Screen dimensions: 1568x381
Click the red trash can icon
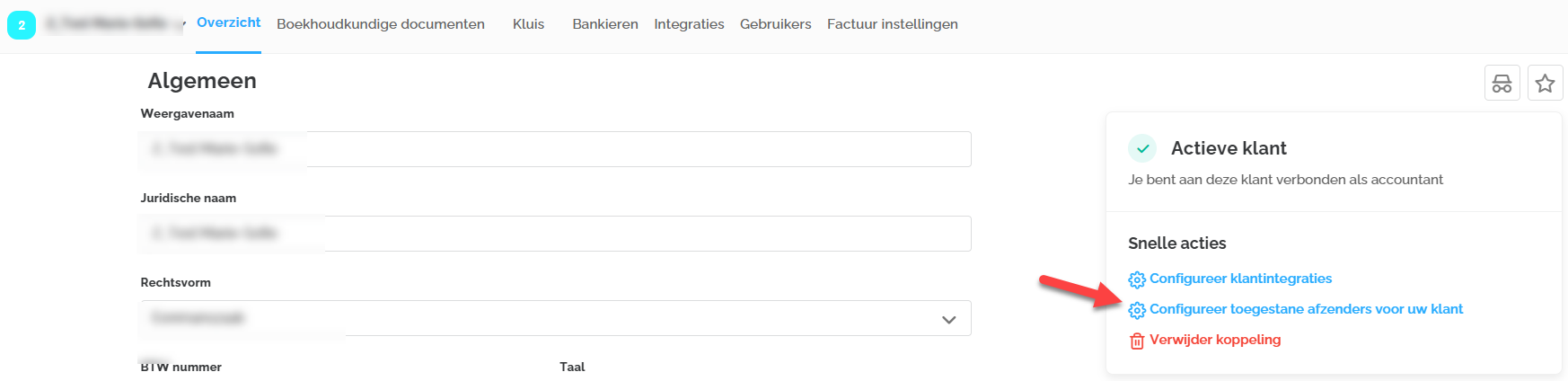pyautogui.click(x=1137, y=341)
